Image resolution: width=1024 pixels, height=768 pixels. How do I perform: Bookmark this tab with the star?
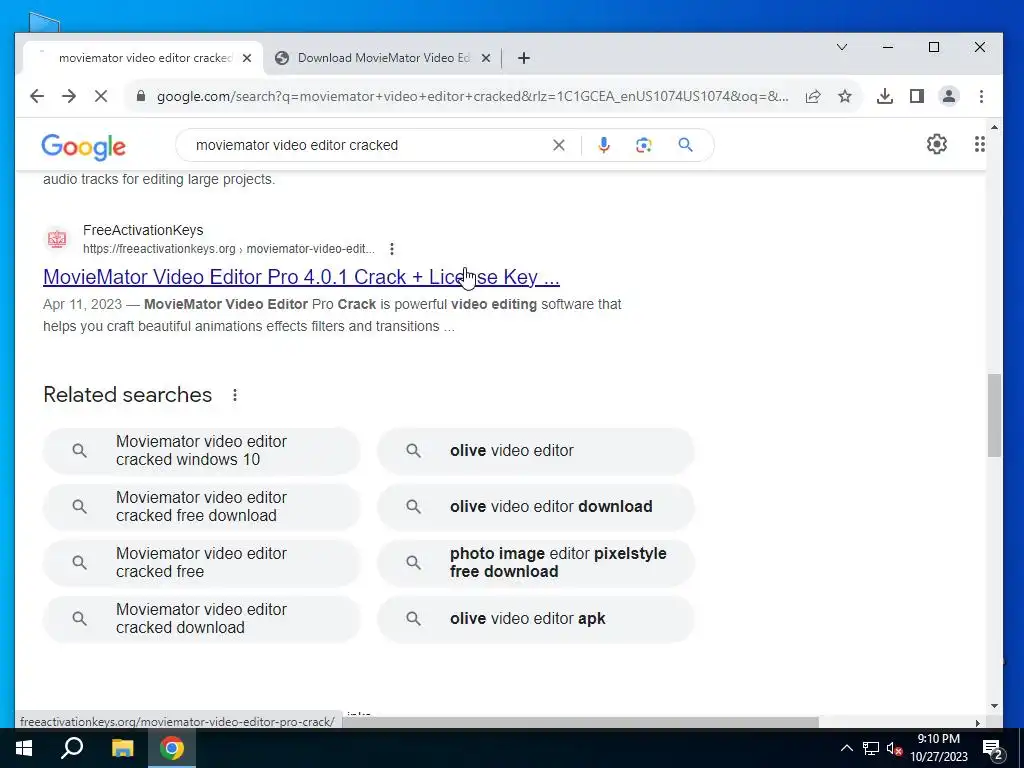pyautogui.click(x=845, y=97)
